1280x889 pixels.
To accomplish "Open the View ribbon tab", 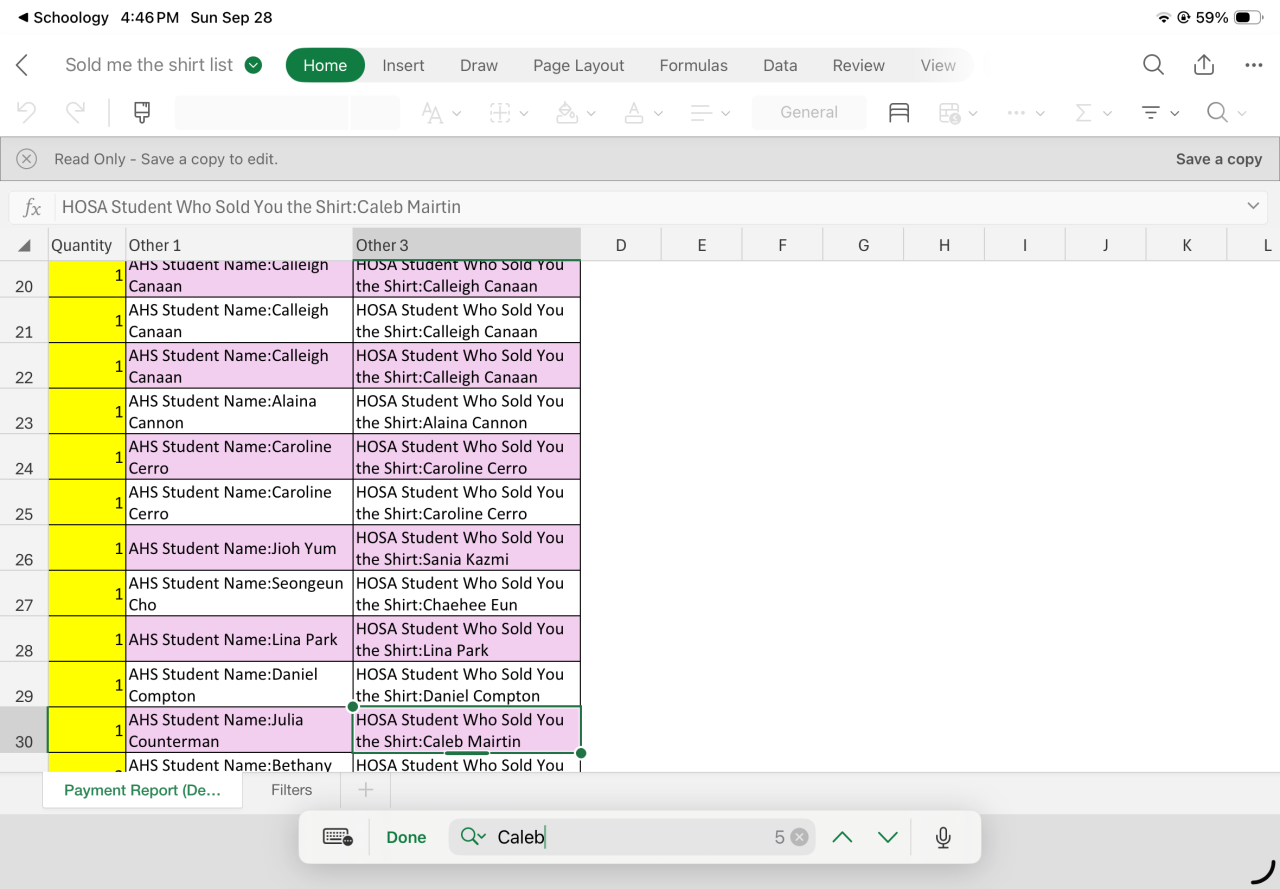I will tap(938, 65).
